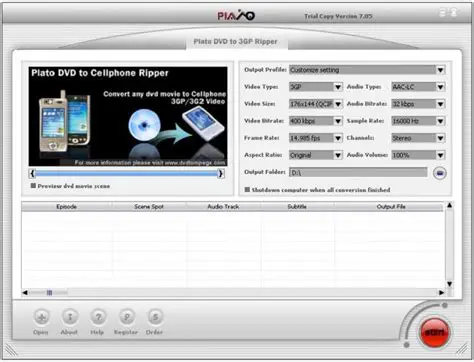This screenshot has height=362, width=474.
Task: Click left bracket trim marker on preview slider
Action: coord(32,173)
